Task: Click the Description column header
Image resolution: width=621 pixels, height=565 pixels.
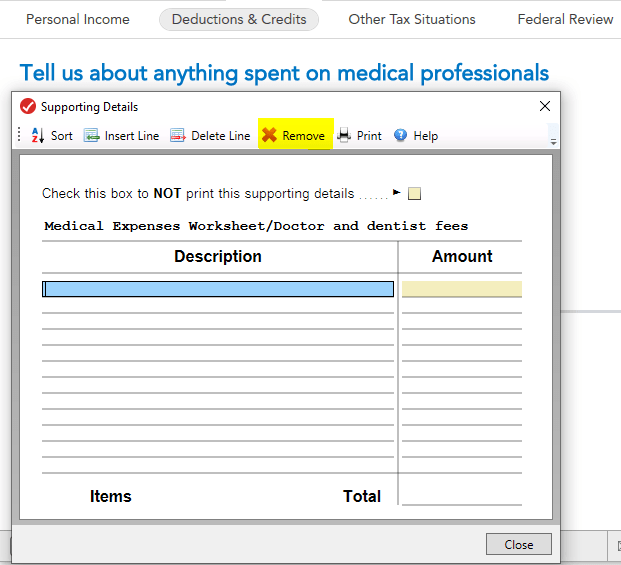Action: 218,257
